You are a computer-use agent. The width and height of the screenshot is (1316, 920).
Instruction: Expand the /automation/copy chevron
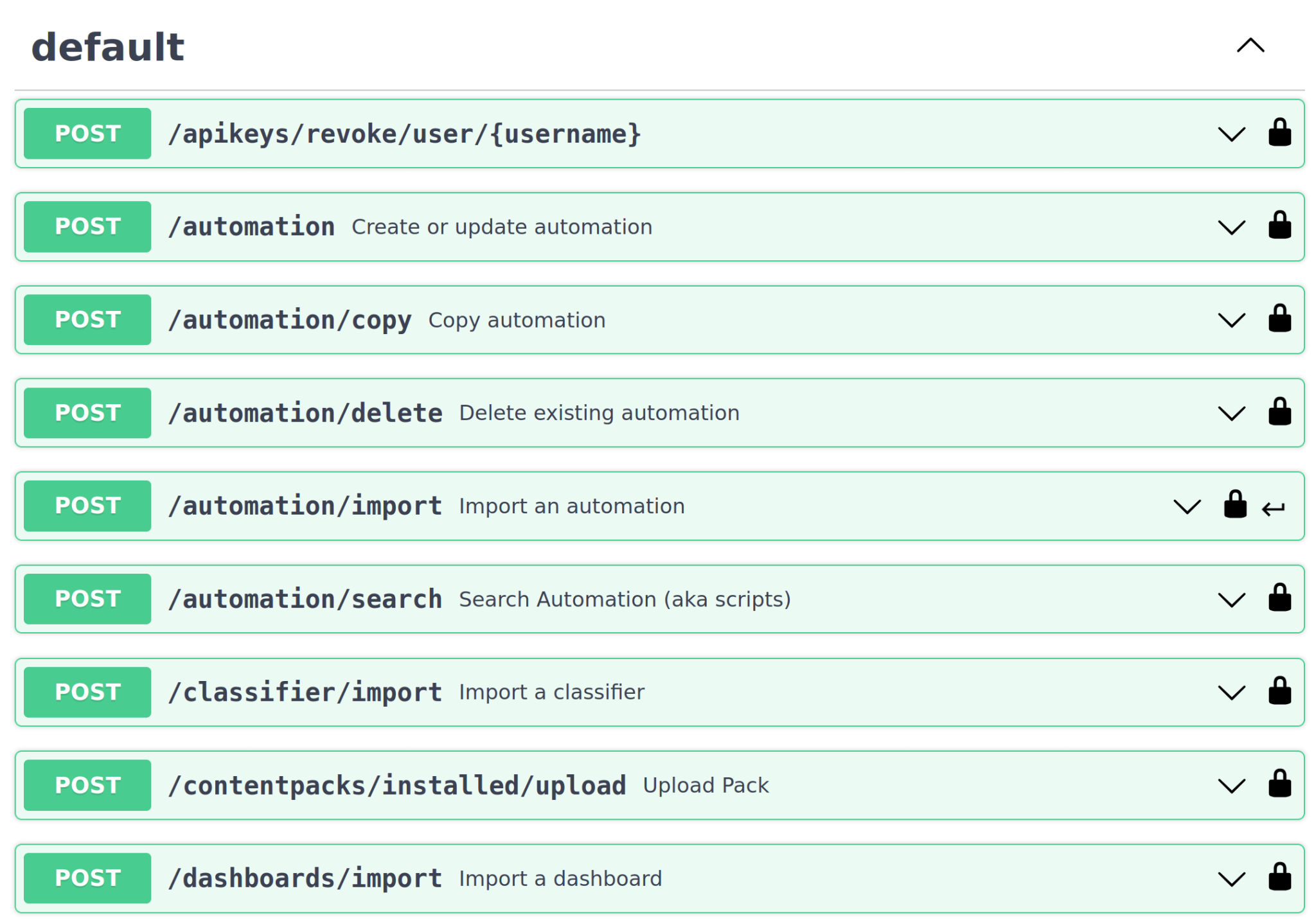(1232, 320)
